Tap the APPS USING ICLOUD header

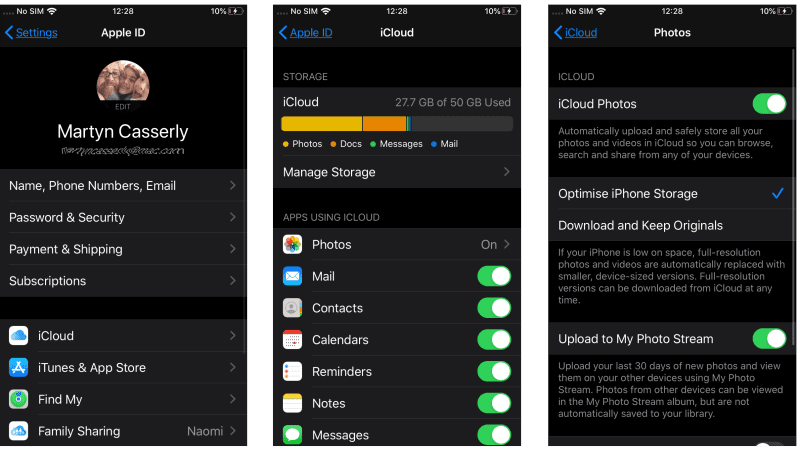[331, 217]
